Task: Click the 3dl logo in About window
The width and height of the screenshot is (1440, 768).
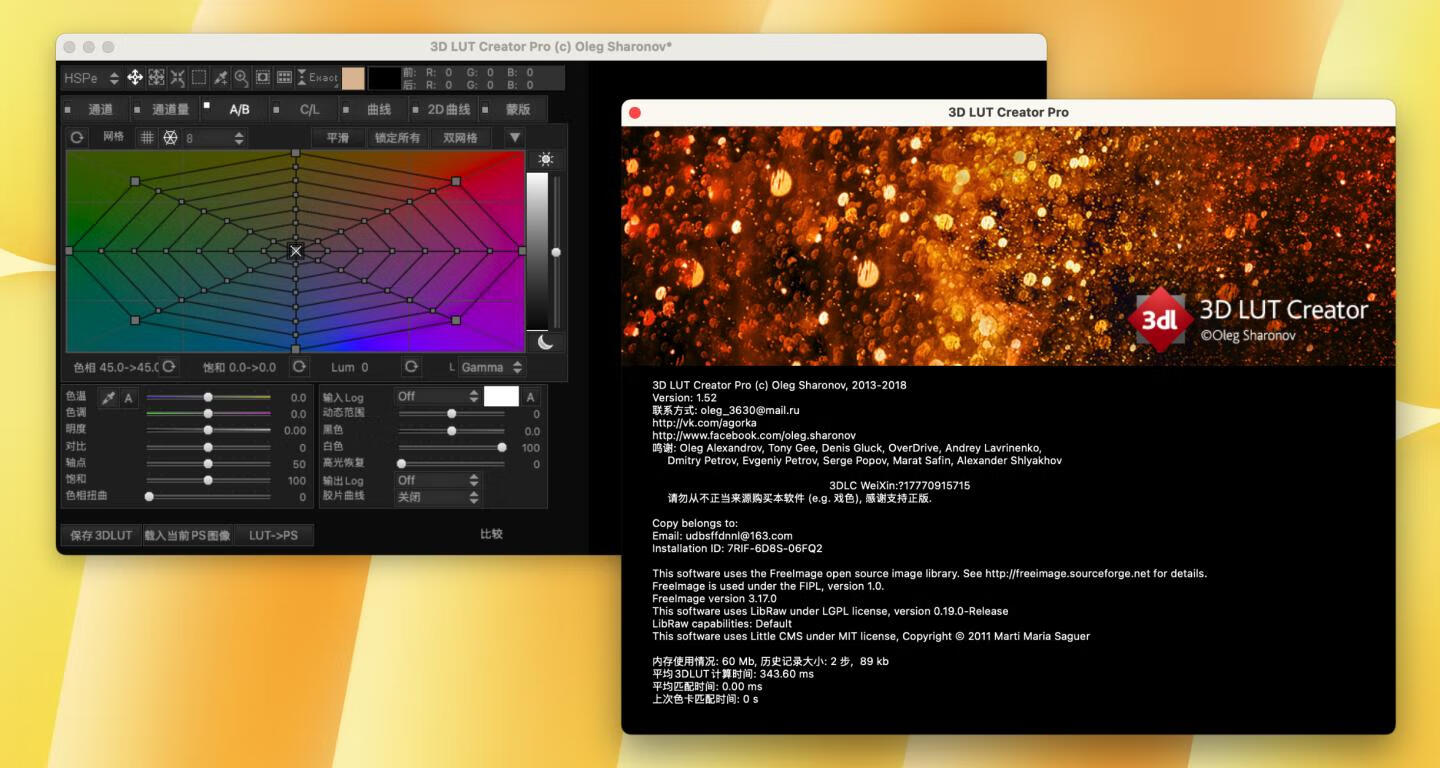Action: [x=1159, y=320]
